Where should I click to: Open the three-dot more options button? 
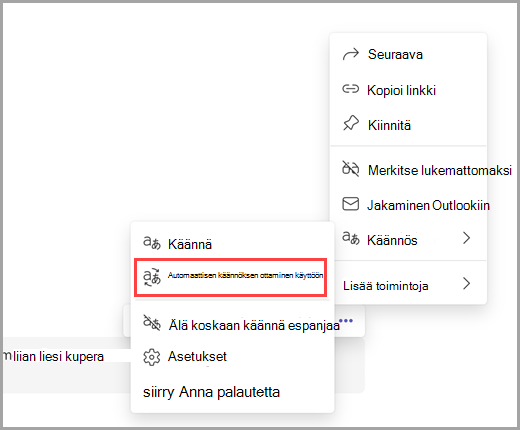coord(346,321)
